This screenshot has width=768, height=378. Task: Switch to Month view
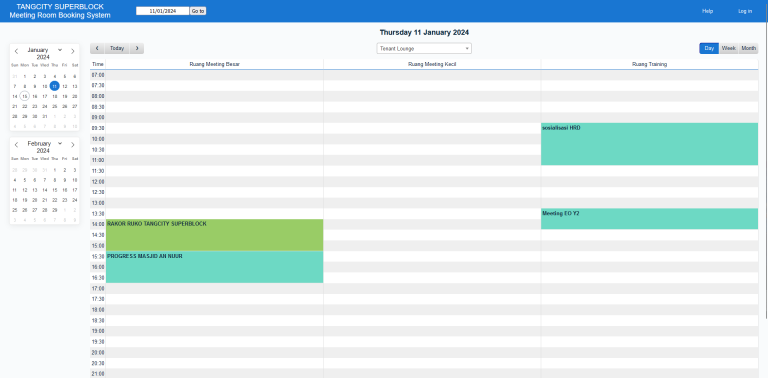(748, 48)
